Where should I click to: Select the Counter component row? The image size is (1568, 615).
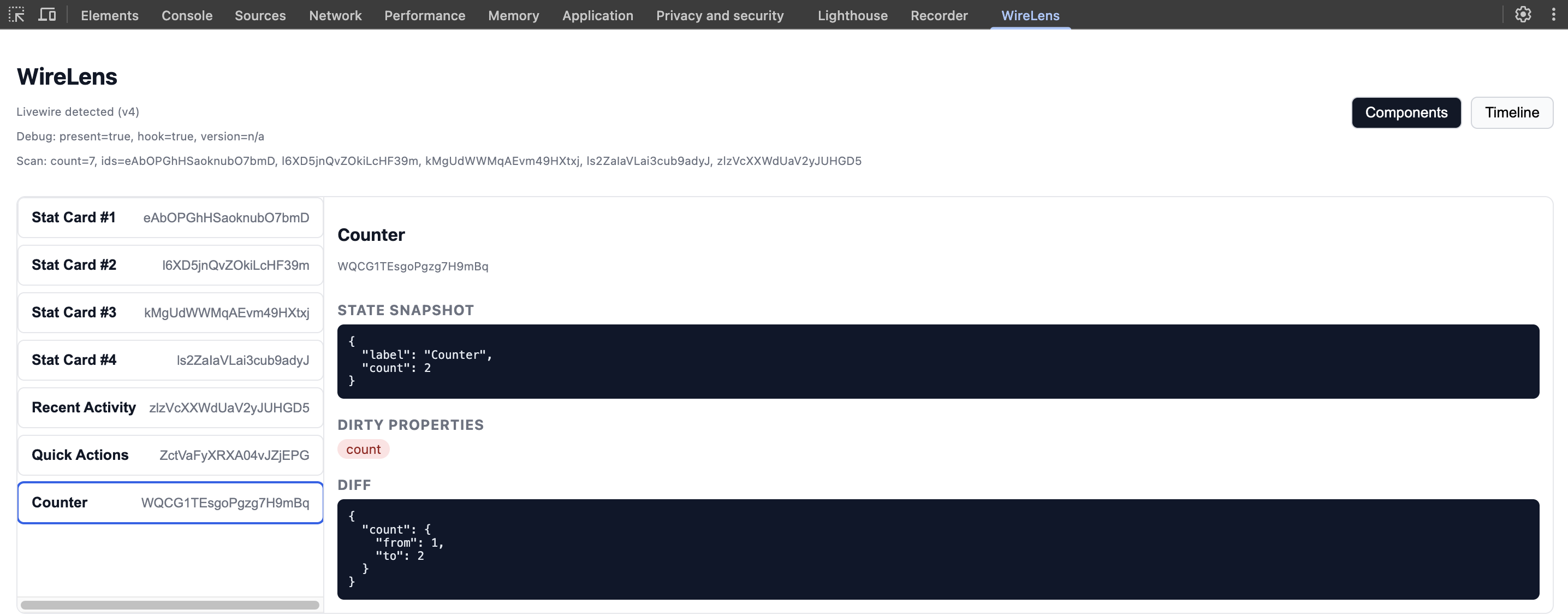point(170,502)
